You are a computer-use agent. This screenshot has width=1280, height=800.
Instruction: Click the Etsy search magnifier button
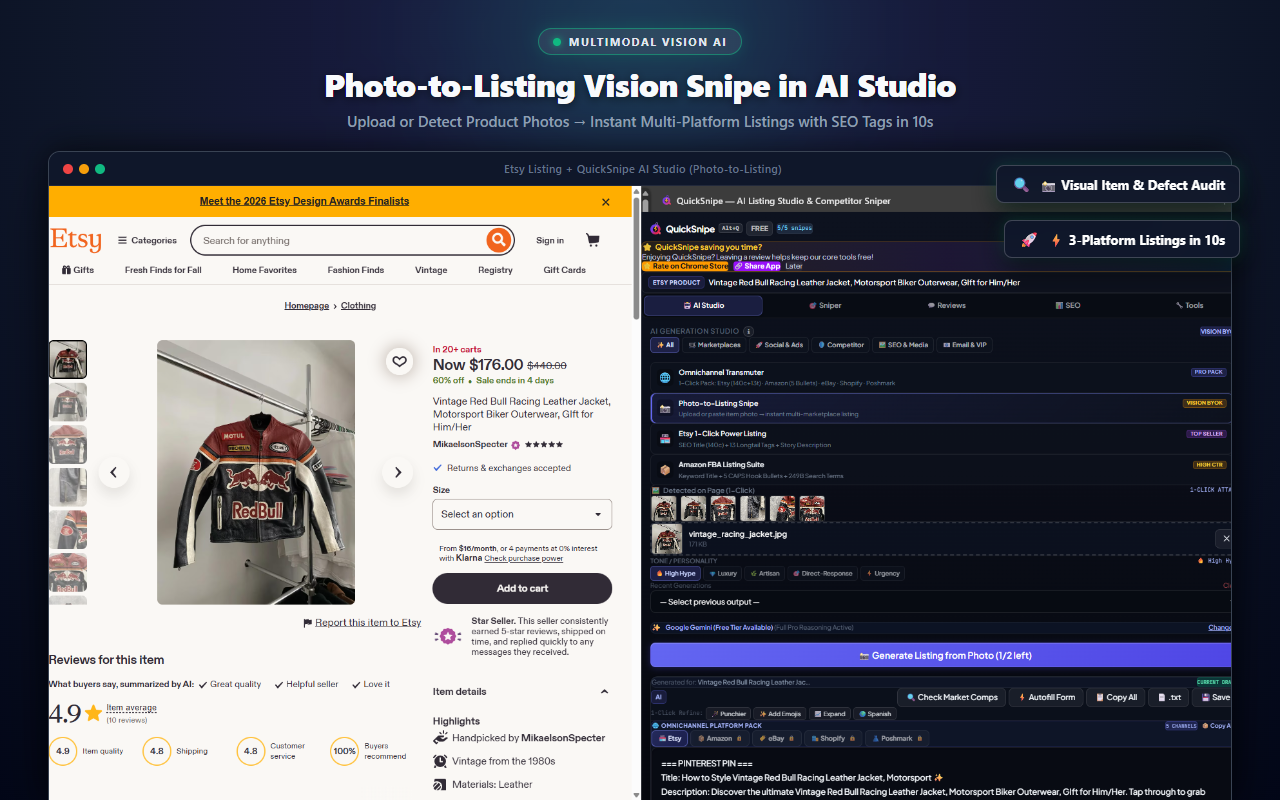(x=498, y=240)
